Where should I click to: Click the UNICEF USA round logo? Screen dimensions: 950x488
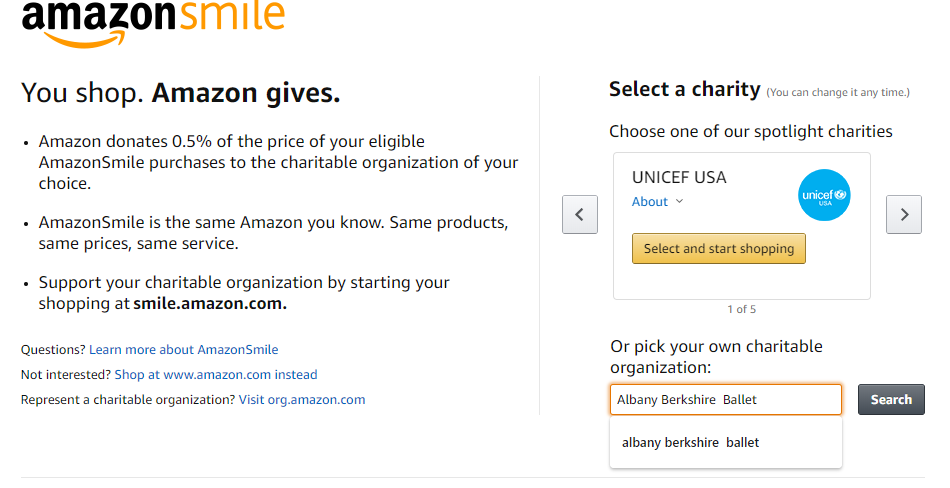click(824, 196)
